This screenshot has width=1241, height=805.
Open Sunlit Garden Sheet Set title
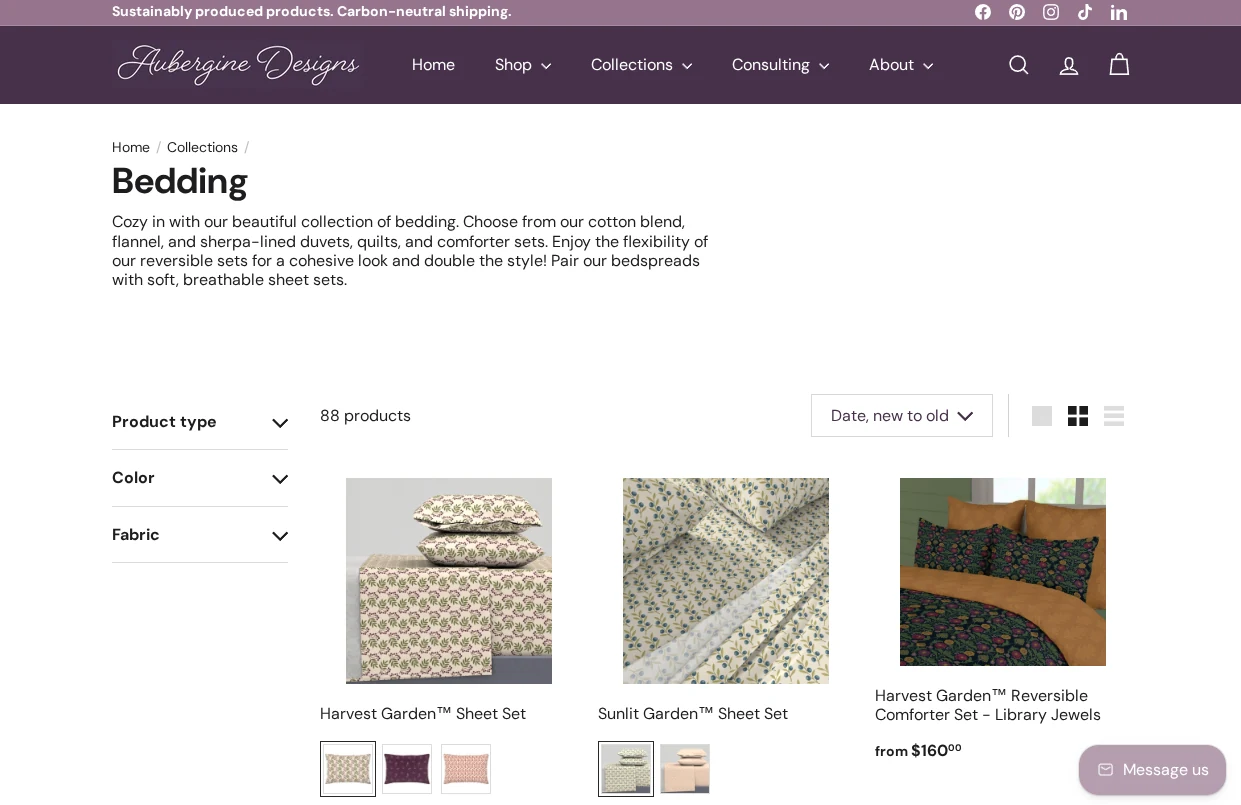tap(693, 714)
